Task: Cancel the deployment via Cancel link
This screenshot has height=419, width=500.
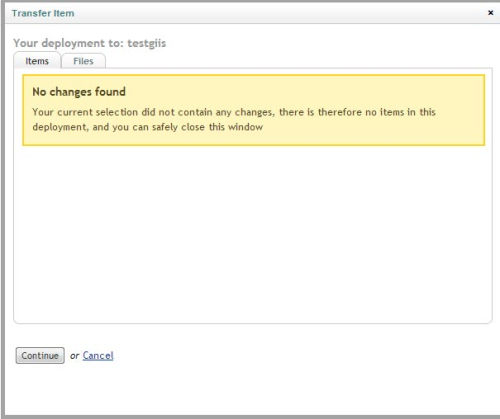Action: click(98, 355)
